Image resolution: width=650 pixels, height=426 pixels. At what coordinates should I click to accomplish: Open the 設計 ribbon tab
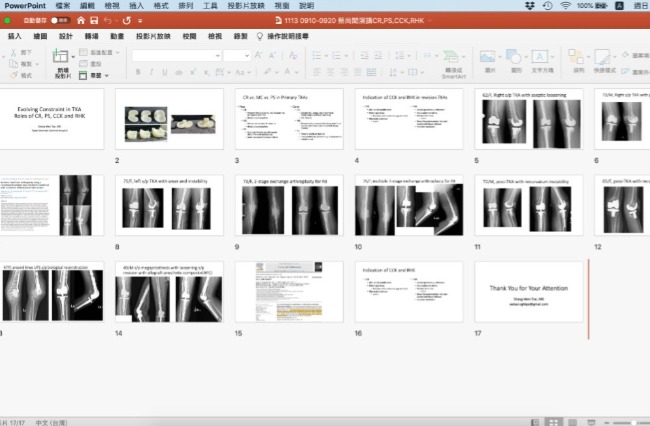[x=66, y=36]
